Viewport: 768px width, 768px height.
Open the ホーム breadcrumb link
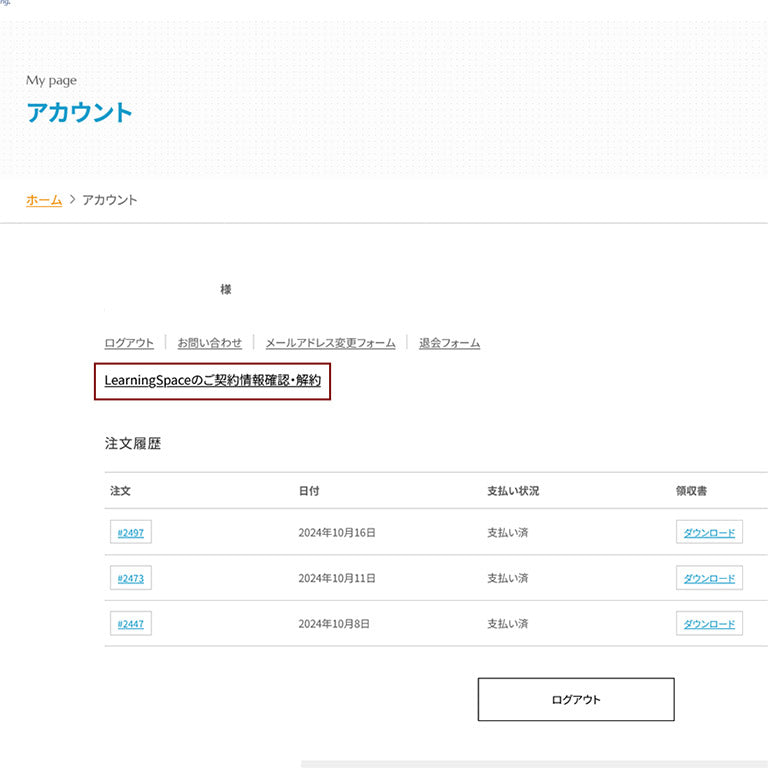point(44,200)
